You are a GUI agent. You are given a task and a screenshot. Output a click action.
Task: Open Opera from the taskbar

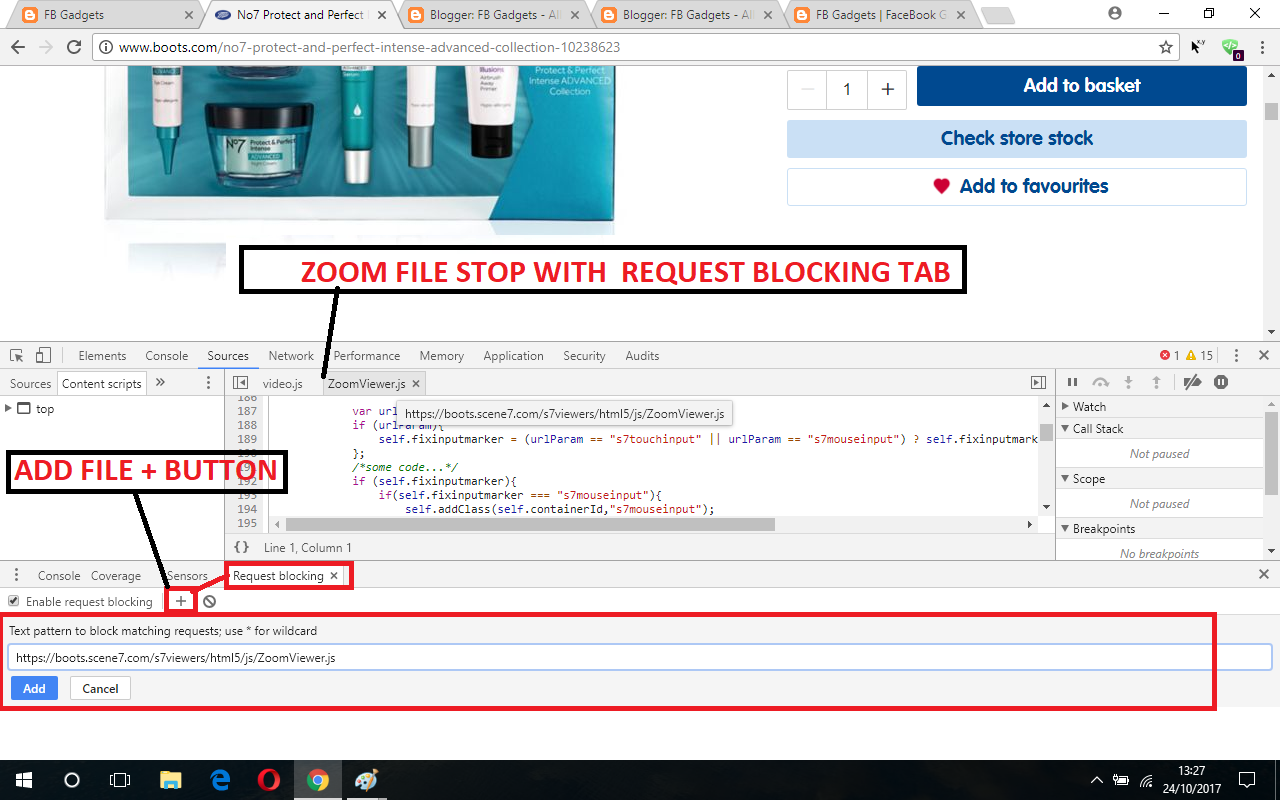click(268, 780)
